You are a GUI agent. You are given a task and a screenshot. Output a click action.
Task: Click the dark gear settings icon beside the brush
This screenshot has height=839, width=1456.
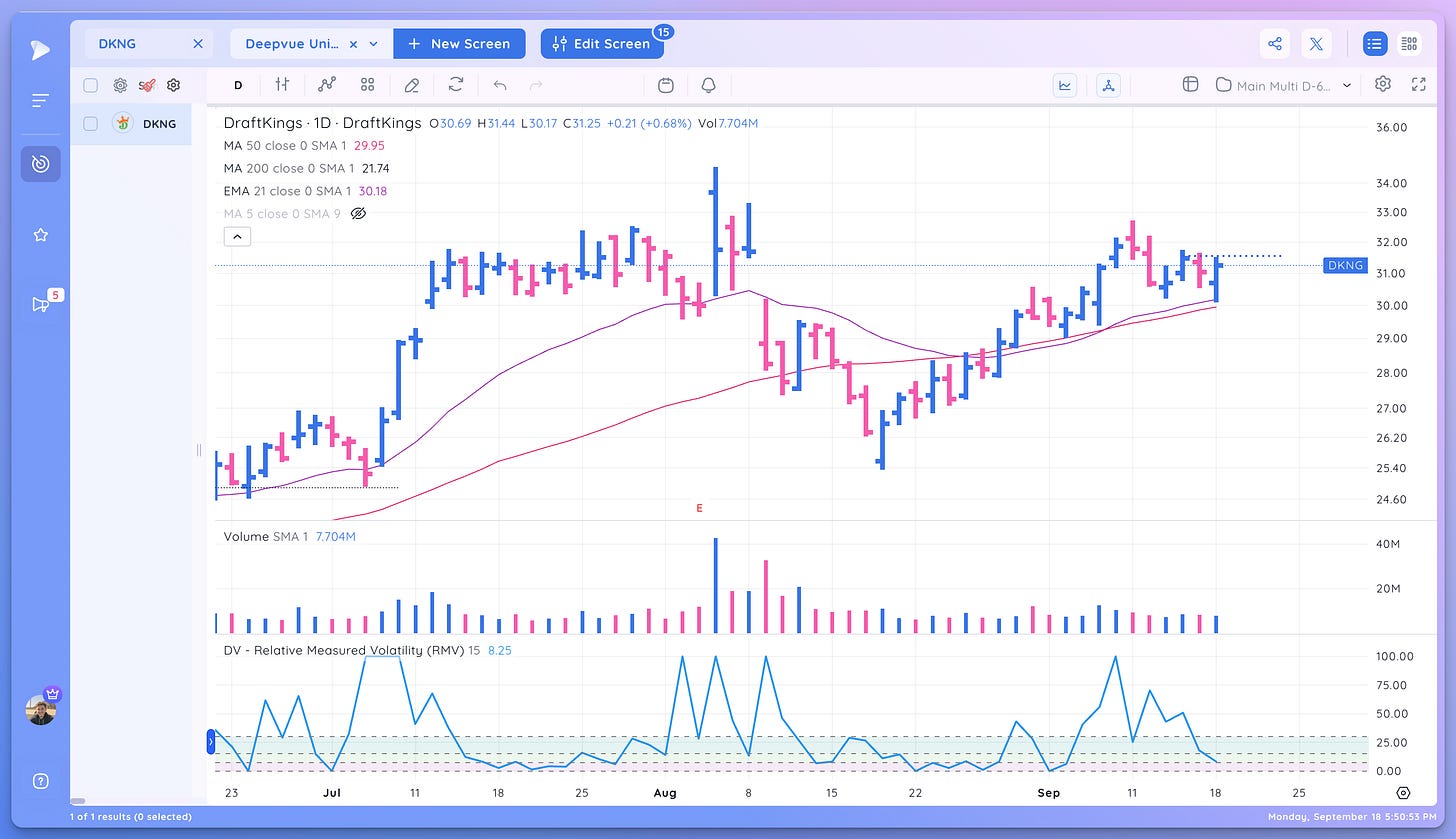[173, 85]
